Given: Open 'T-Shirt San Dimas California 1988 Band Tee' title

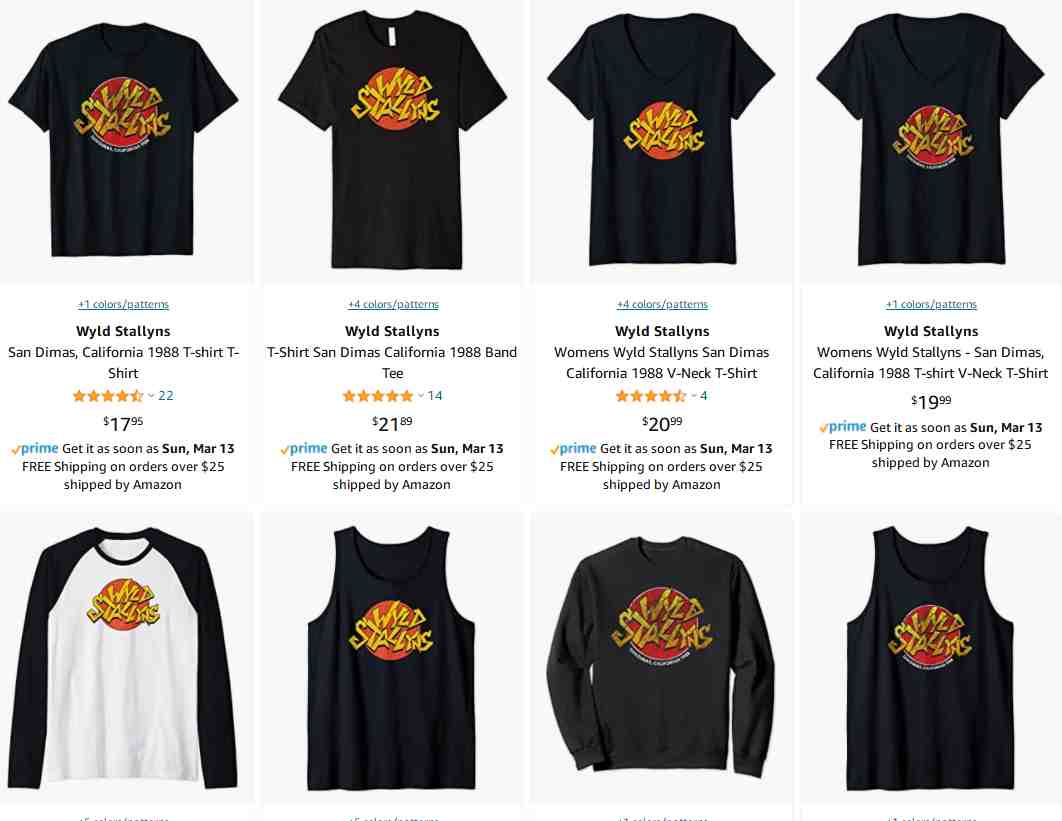Looking at the screenshot, I should tap(392, 362).
